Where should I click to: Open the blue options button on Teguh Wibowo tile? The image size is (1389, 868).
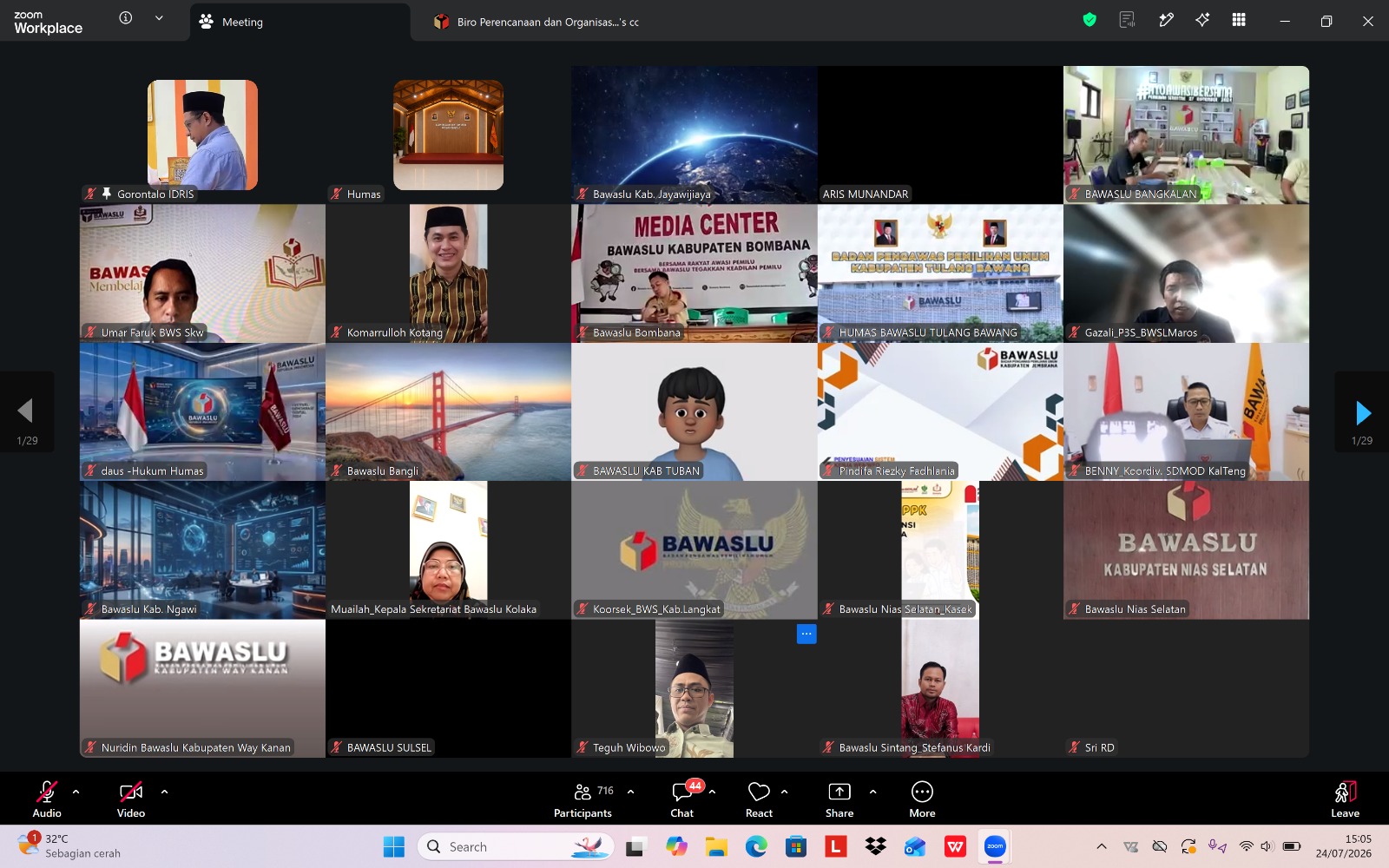pyautogui.click(x=806, y=634)
